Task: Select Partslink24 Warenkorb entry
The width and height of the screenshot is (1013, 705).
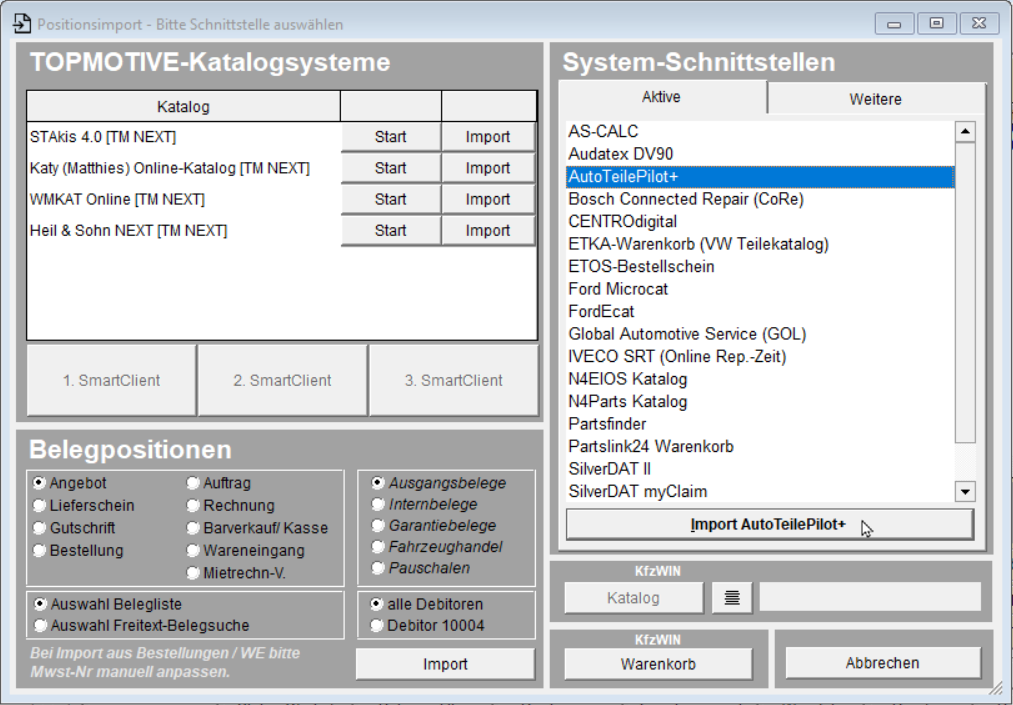Action: coord(760,447)
